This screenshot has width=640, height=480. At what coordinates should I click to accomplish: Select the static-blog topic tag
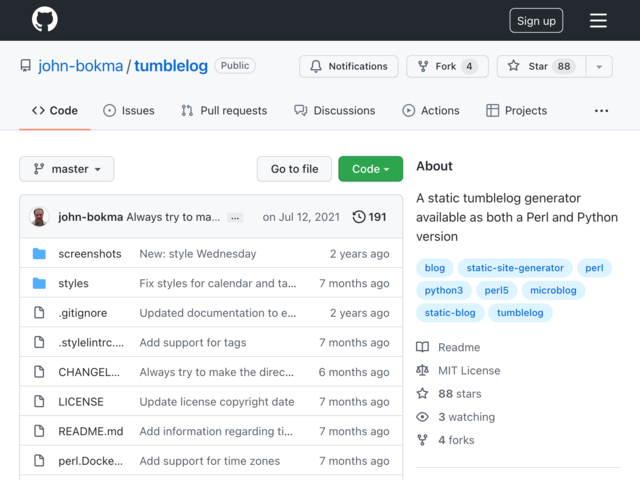pos(450,313)
